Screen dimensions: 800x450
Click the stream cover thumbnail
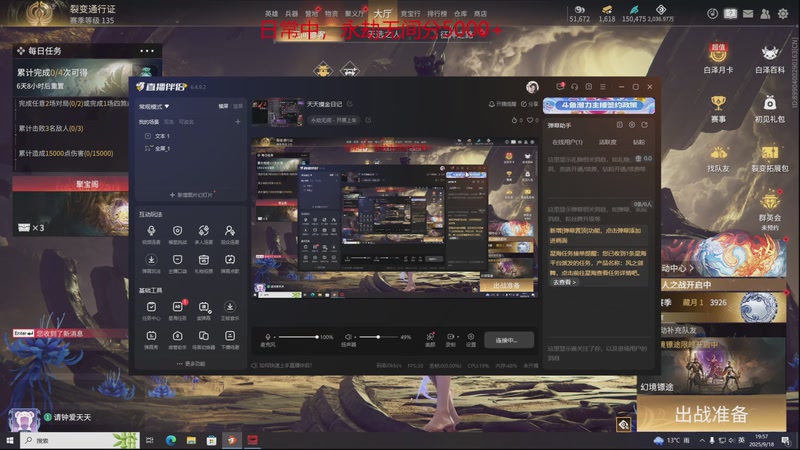pos(277,112)
